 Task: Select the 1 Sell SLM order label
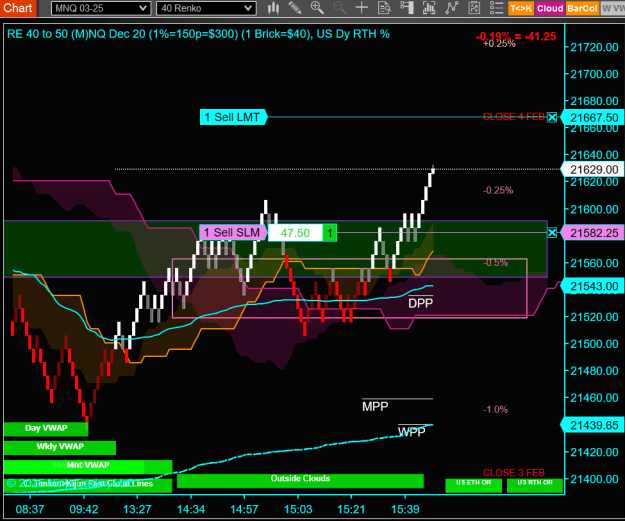(x=233, y=232)
